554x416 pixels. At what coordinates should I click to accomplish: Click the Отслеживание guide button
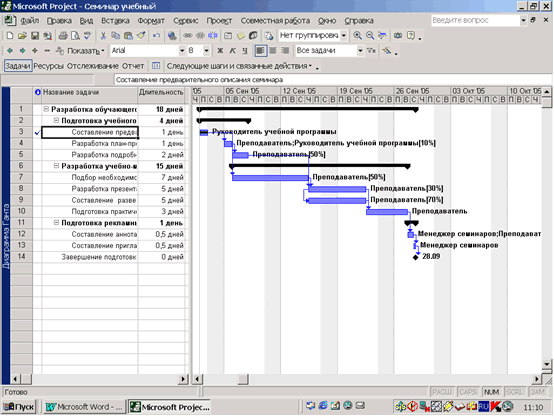pos(93,66)
